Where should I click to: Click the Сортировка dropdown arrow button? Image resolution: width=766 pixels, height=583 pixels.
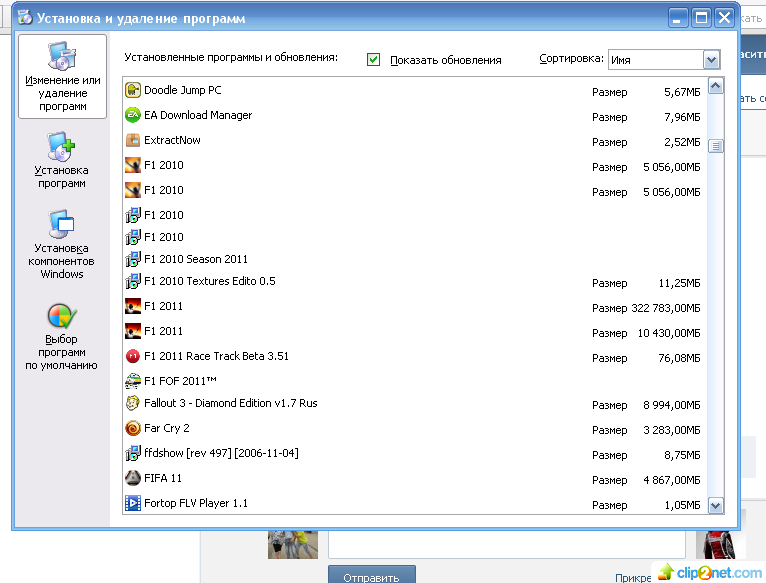pos(711,60)
